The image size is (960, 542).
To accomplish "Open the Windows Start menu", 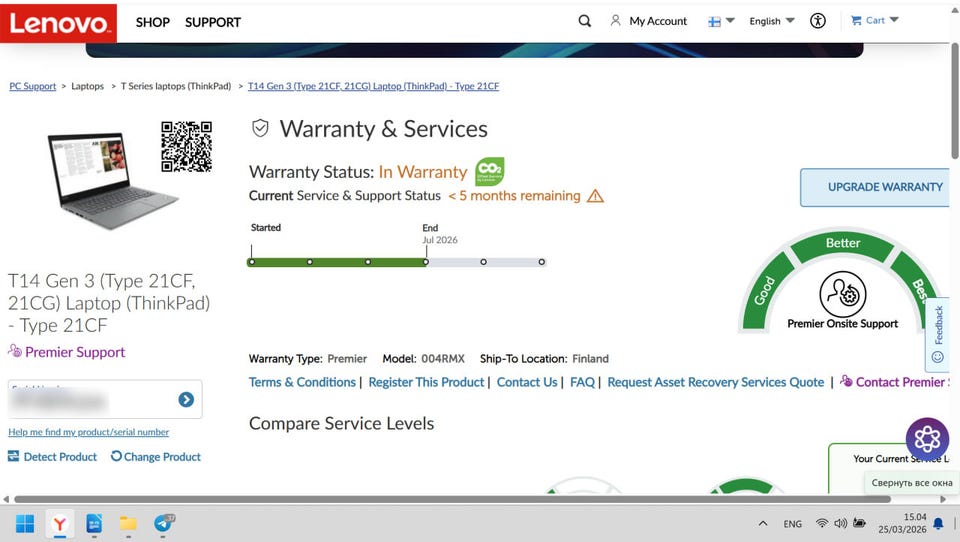I will coord(24,524).
